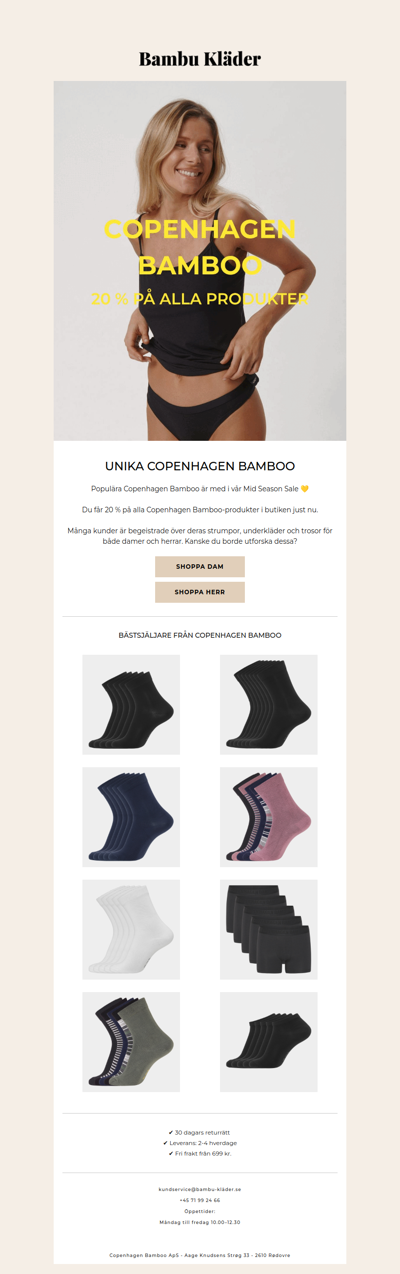Click the yellow Copenhagen Bamboo headline
400x1274 pixels.
coord(200,247)
